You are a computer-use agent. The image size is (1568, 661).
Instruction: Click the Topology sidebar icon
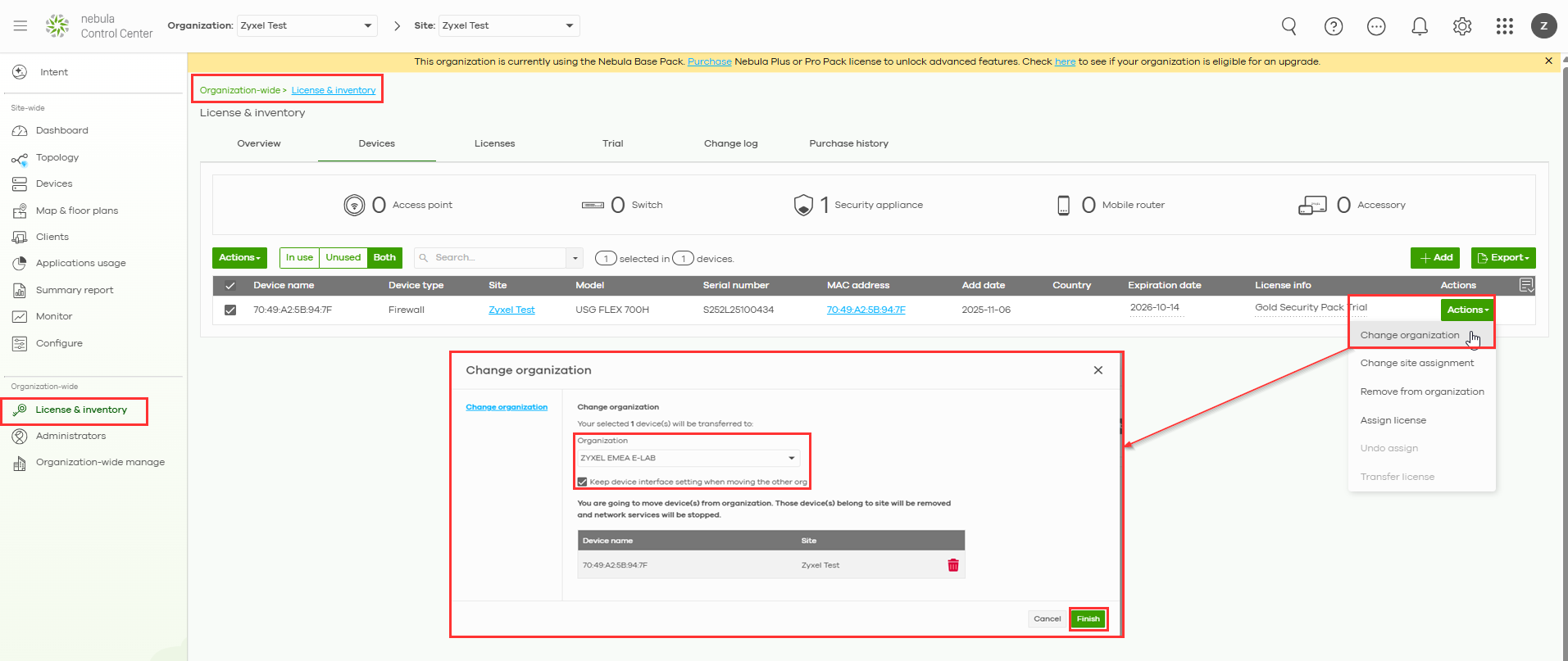pos(20,158)
